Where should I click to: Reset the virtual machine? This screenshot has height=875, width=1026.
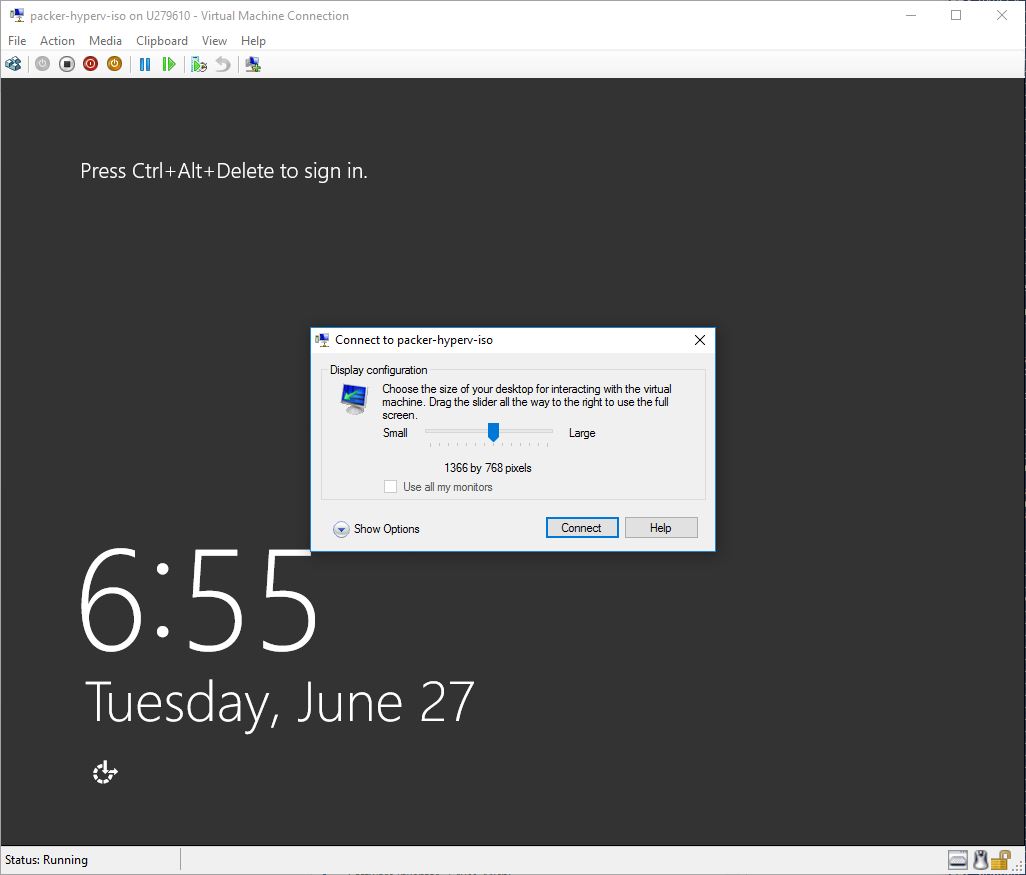169,63
